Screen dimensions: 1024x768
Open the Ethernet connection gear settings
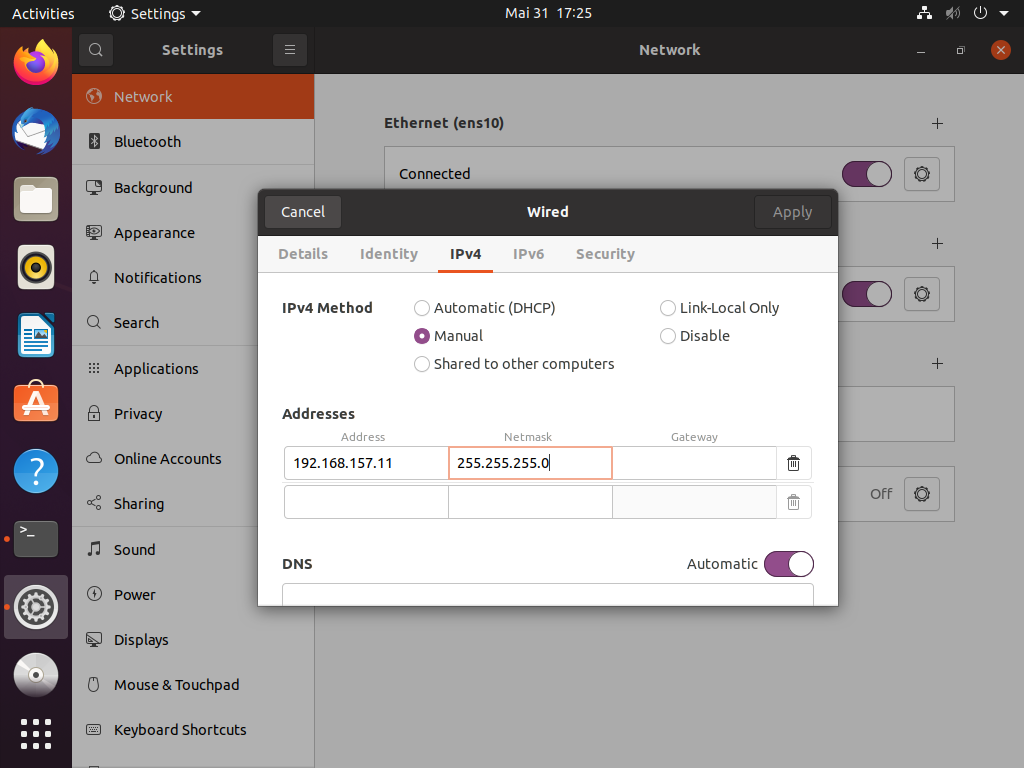pyautogui.click(x=921, y=173)
